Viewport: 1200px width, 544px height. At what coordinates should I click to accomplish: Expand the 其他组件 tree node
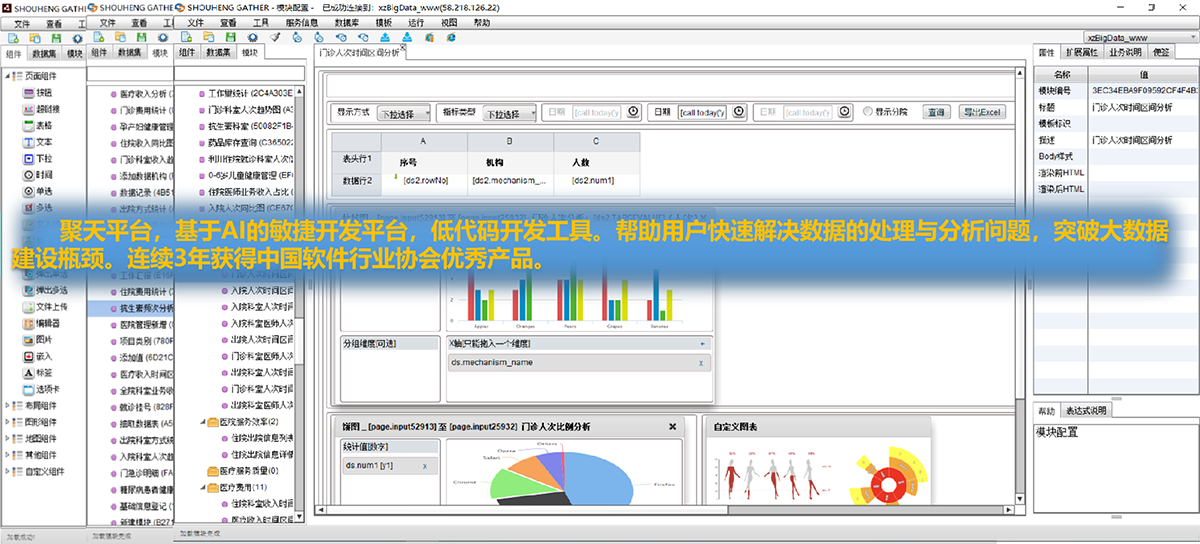9,453
